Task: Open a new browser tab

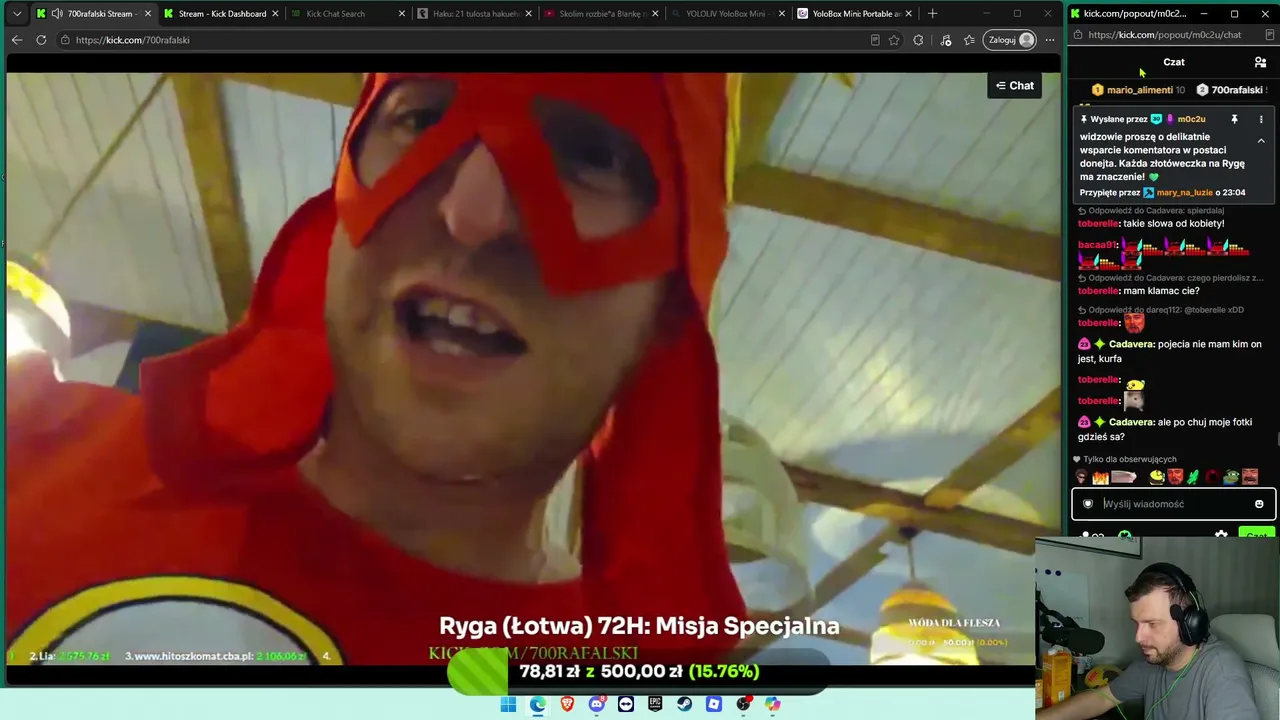Action: click(932, 14)
